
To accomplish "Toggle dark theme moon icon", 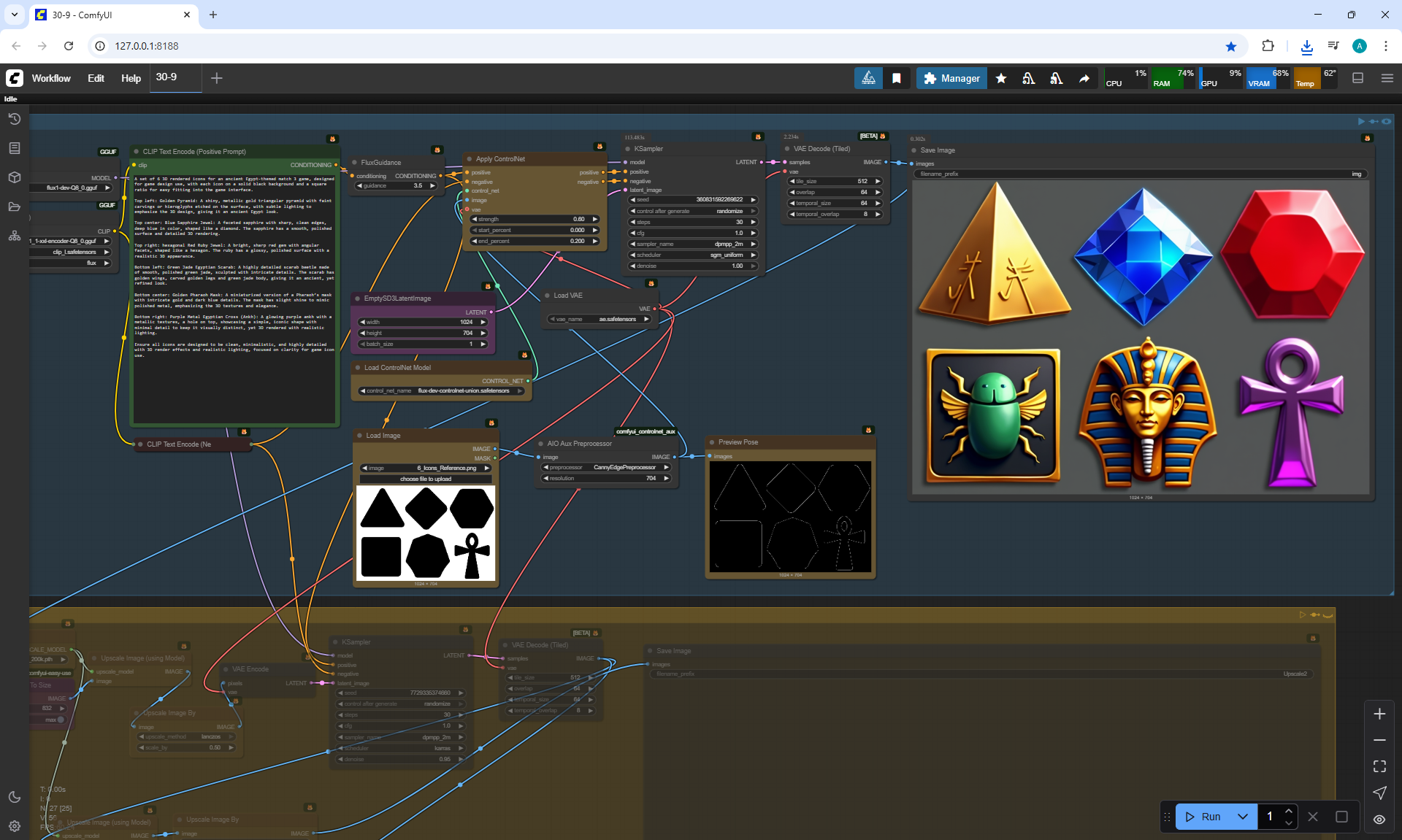I will coord(14,797).
